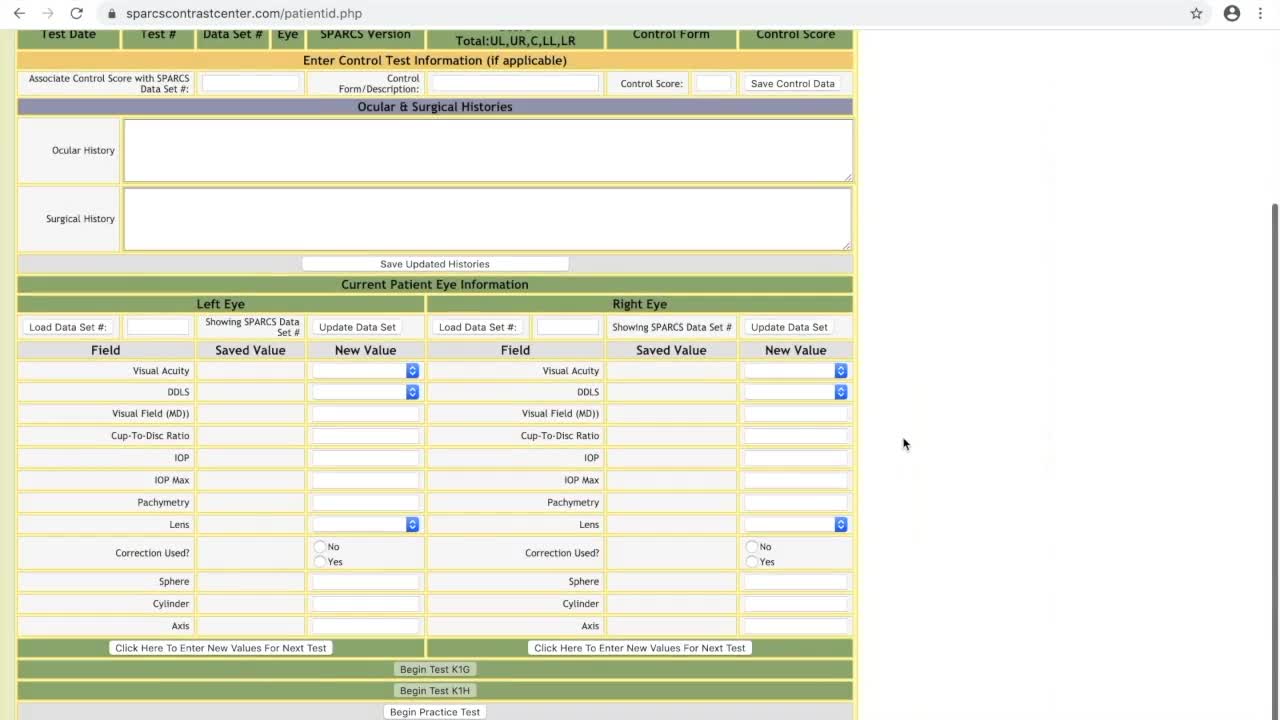This screenshot has width=1280, height=720.
Task: Open the Left Eye Visual Acuity dropdown
Action: [x=411, y=370]
